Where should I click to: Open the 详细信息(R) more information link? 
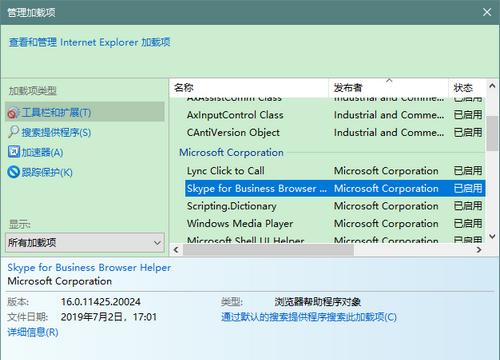tap(33, 332)
